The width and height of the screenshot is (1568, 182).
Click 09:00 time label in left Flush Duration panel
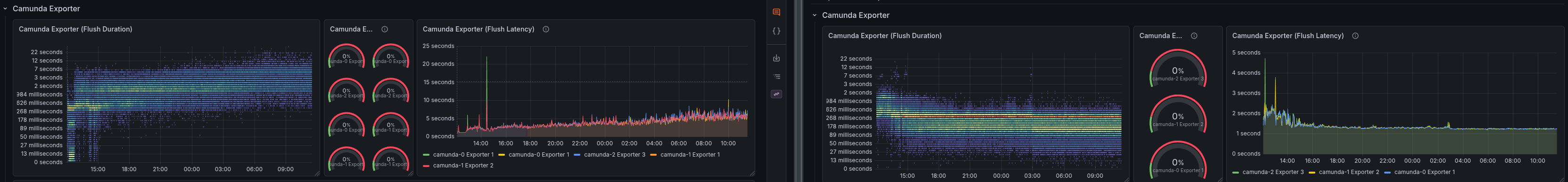[x=286, y=169]
